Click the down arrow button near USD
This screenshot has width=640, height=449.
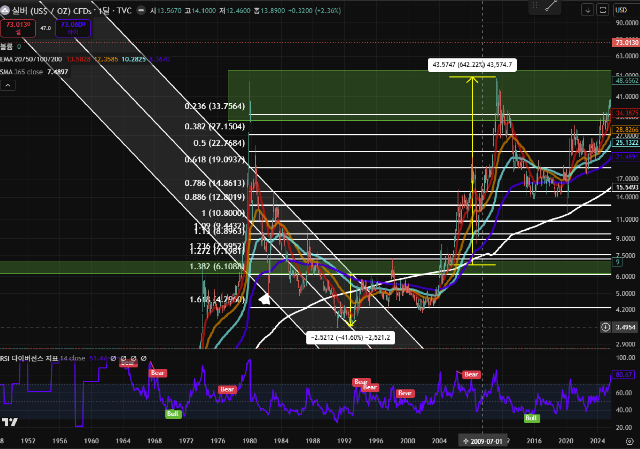coord(587,10)
